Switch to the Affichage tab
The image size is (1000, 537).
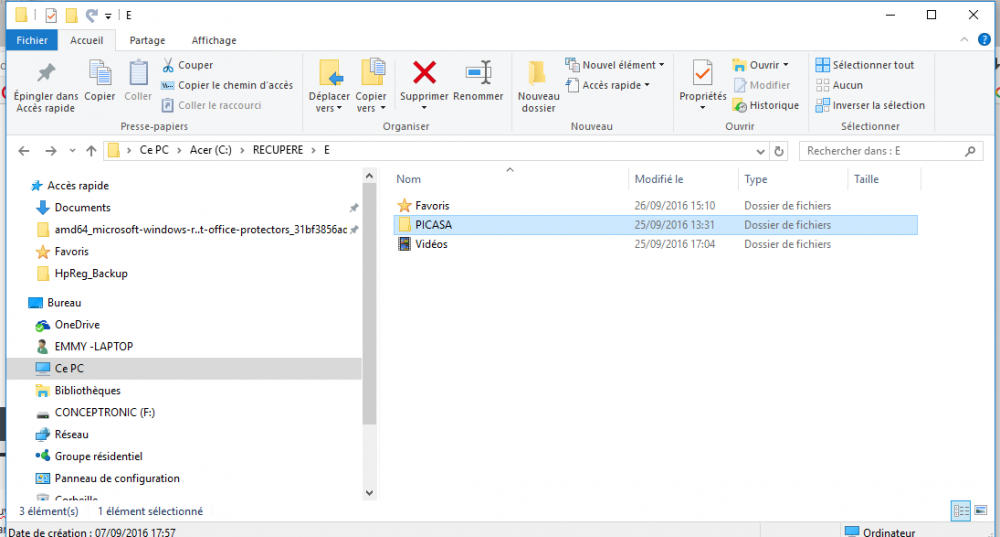click(214, 40)
